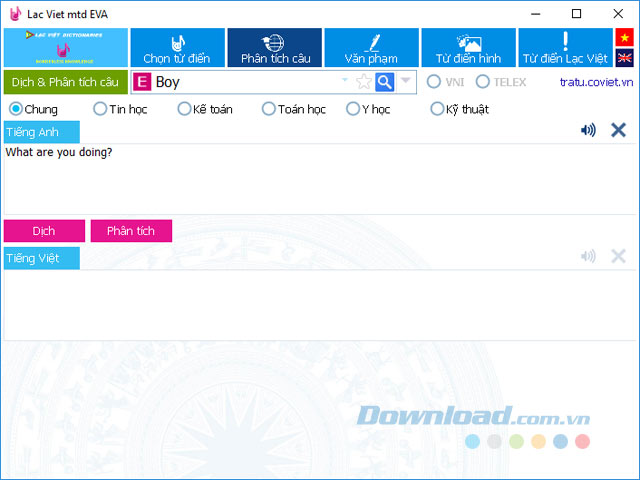Close the Lac Viet mtd EVA window
The image size is (640, 480).
[x=618, y=14]
